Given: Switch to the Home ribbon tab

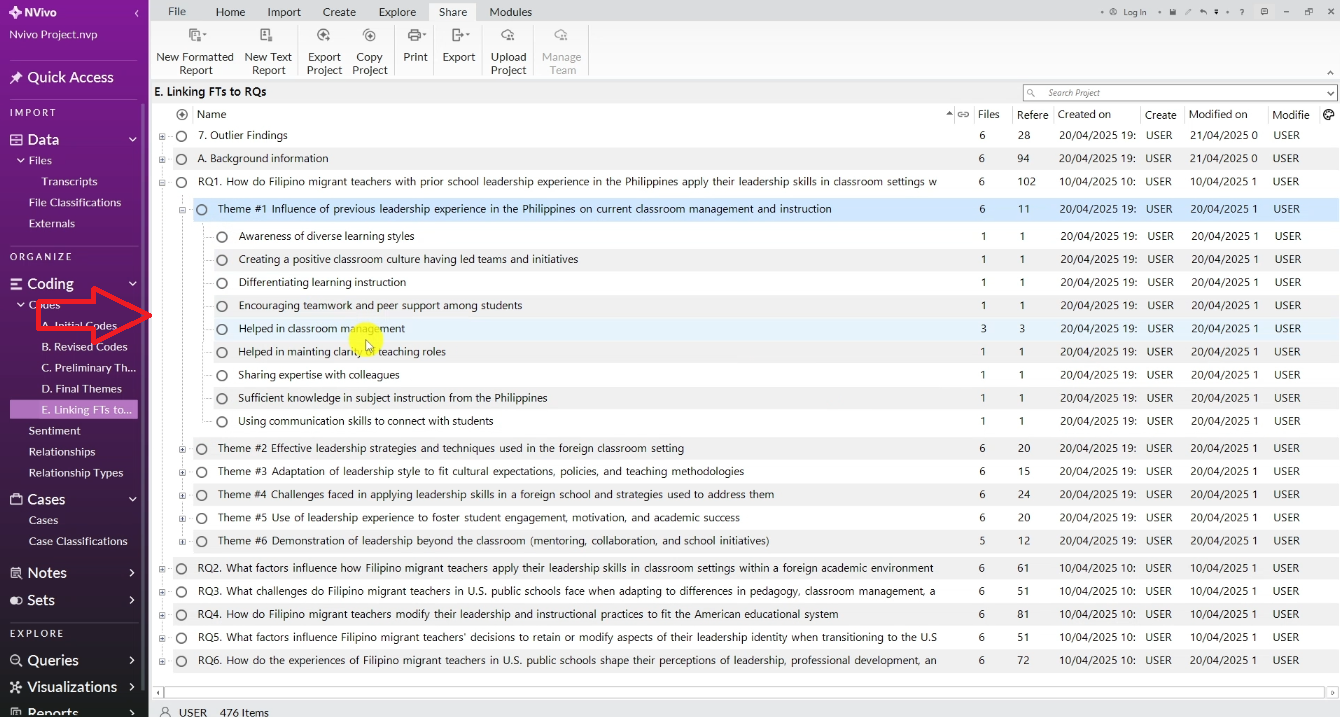Looking at the screenshot, I should (230, 12).
